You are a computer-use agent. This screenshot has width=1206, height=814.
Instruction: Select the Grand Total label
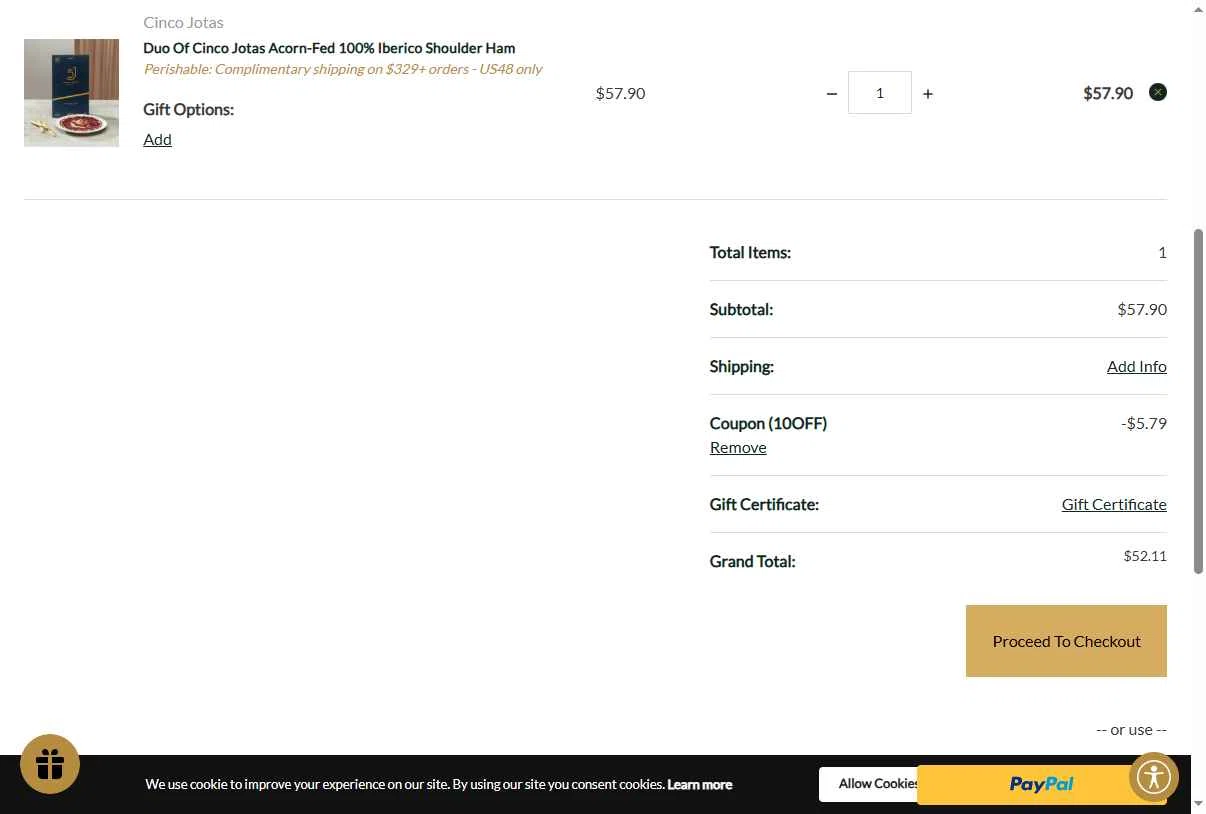752,561
